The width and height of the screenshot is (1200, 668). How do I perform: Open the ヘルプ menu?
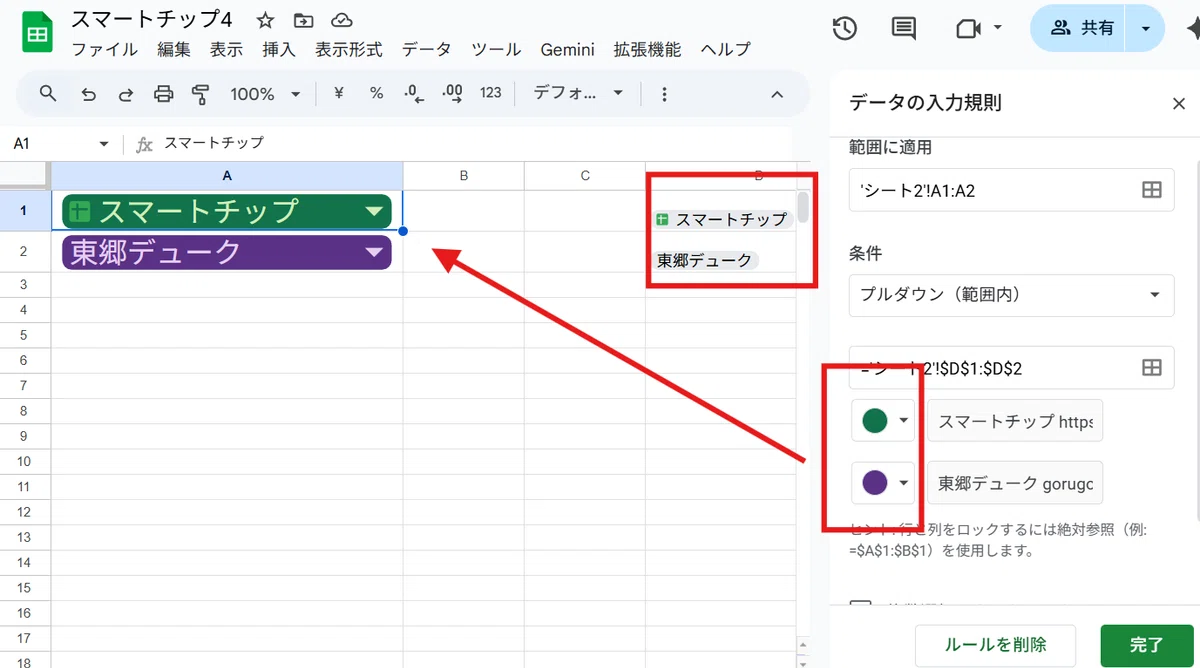tap(725, 49)
